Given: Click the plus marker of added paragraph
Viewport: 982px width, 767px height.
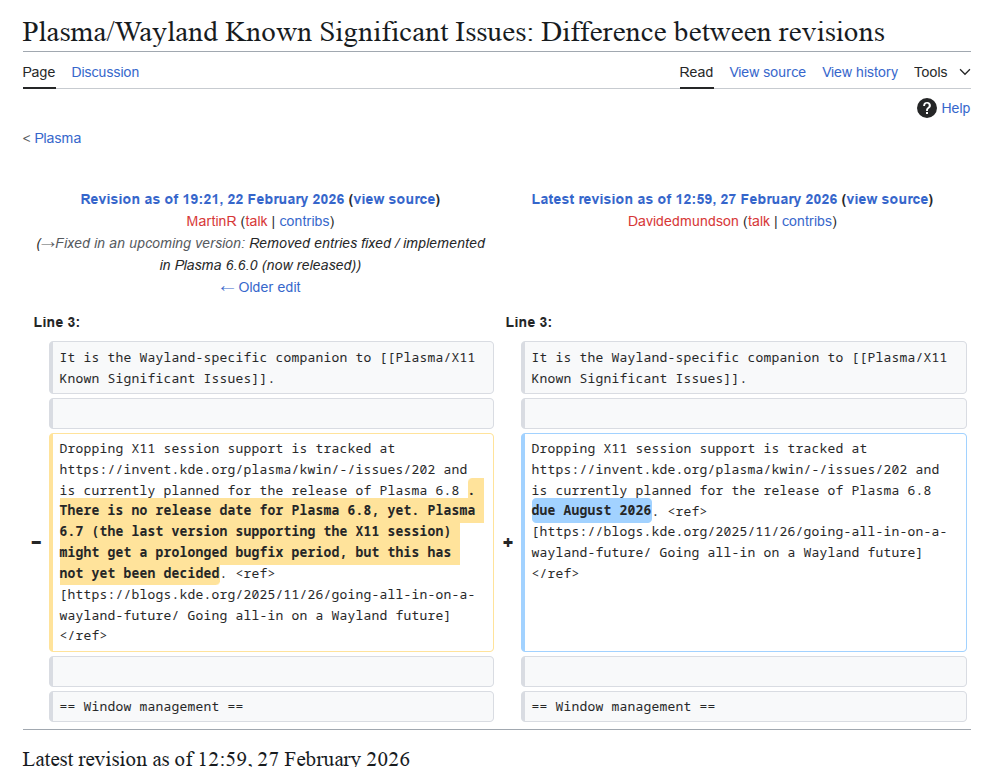Looking at the screenshot, I should [508, 542].
